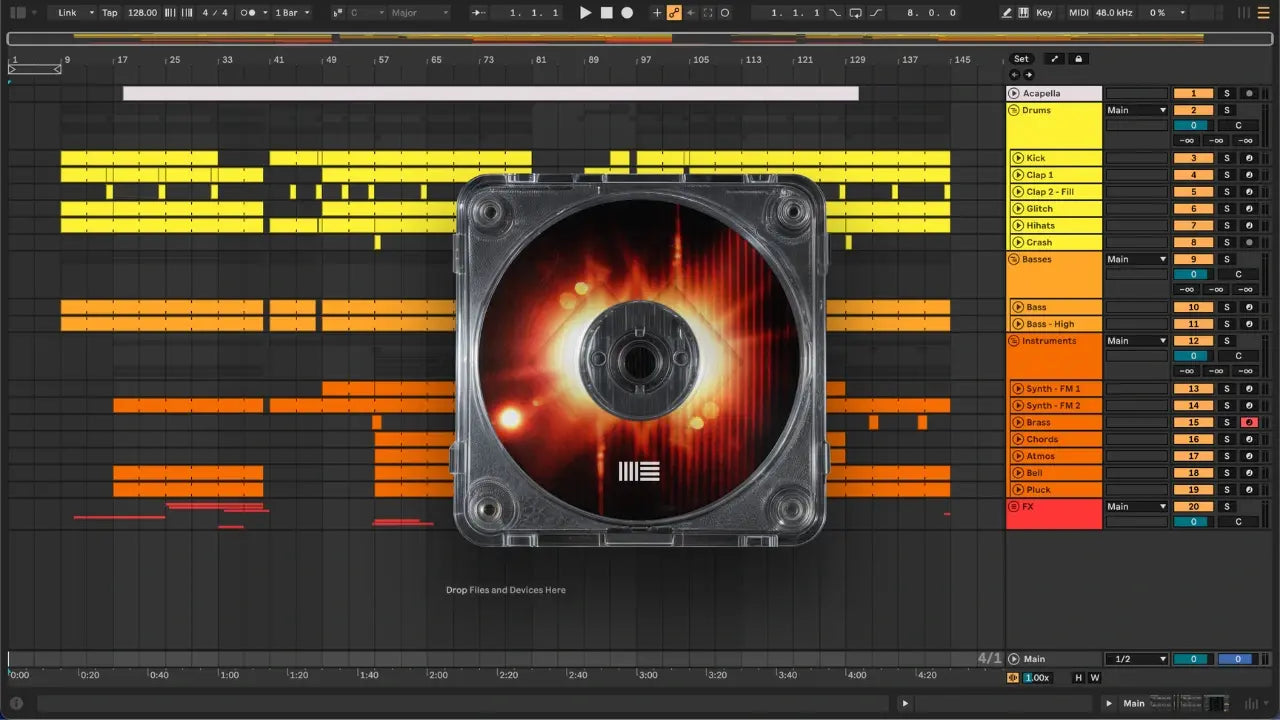1280x720 pixels.
Task: Unfold the Bell track
Action: click(x=1018, y=473)
